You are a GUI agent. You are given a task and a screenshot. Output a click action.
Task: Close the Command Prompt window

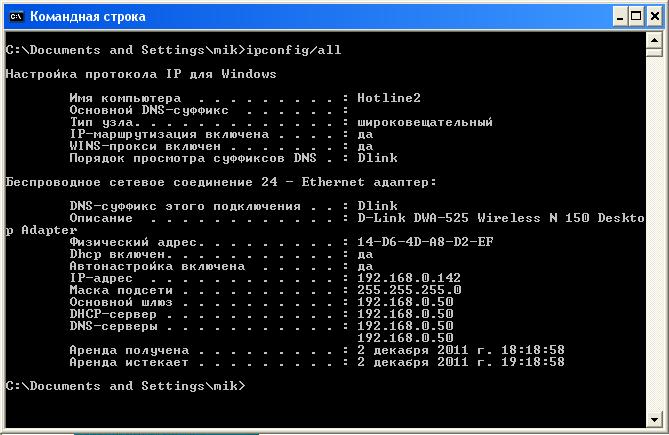653,16
